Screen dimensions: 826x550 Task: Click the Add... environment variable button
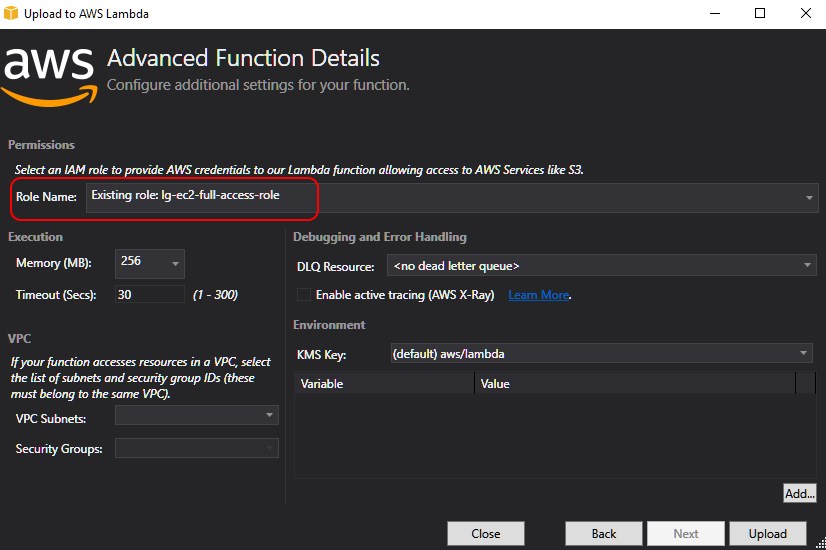tap(799, 493)
